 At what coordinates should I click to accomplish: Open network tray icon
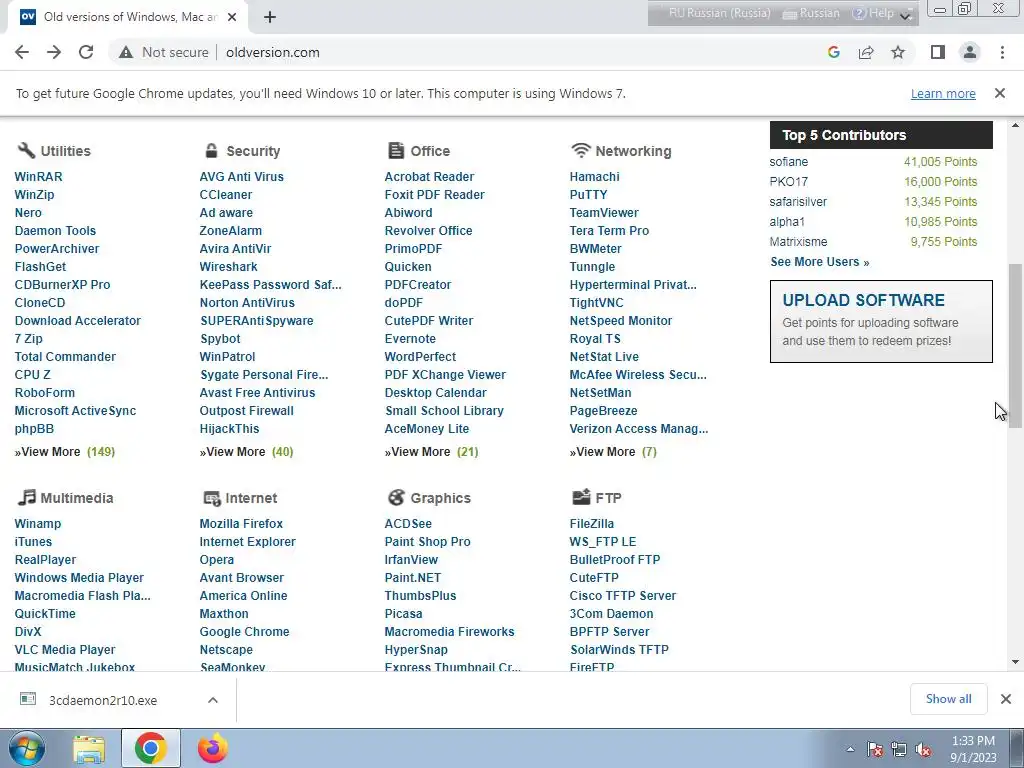coord(899,749)
